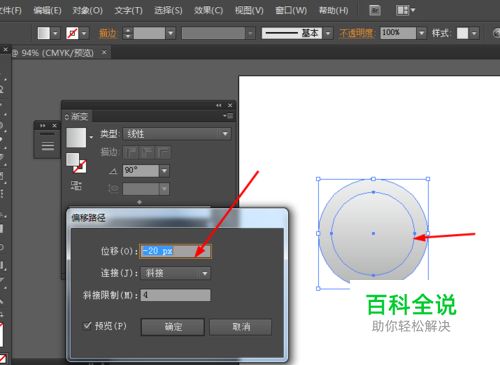Collapse the gradient panel with double arrows

[219, 105]
